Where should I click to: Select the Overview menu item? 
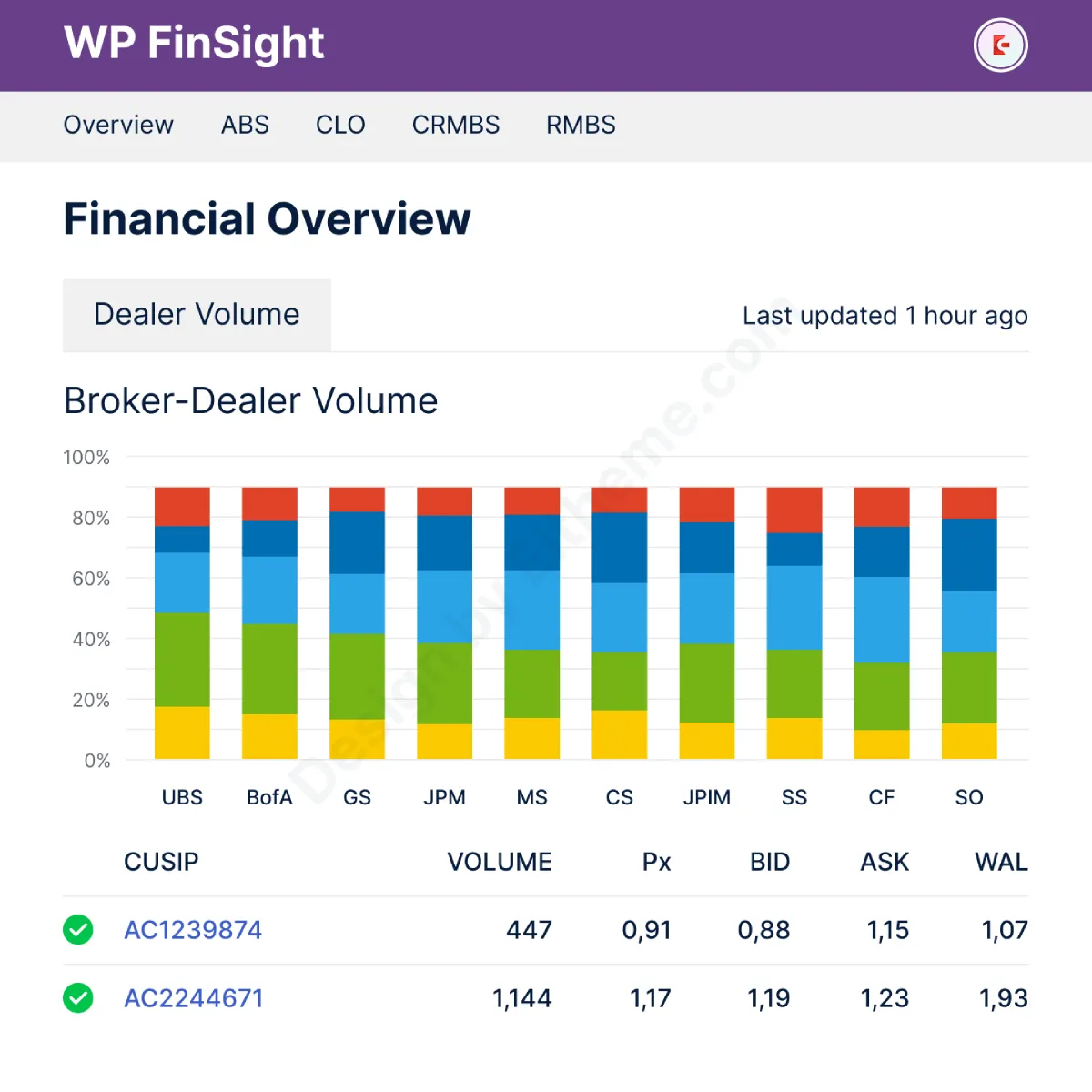pyautogui.click(x=118, y=125)
